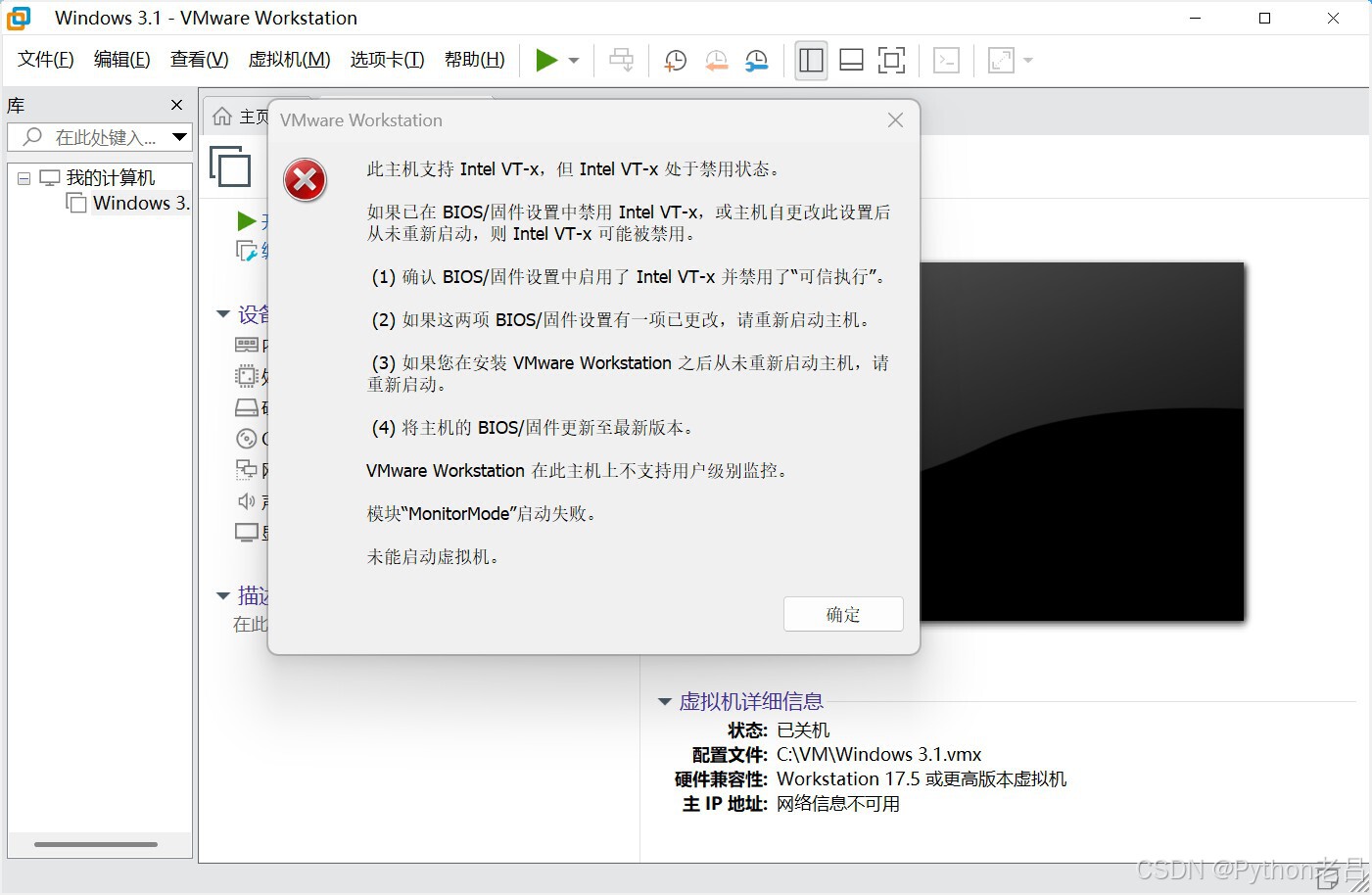This screenshot has height=895, width=1372.
Task: Toggle the thumbnail bar view icon
Action: click(852, 61)
